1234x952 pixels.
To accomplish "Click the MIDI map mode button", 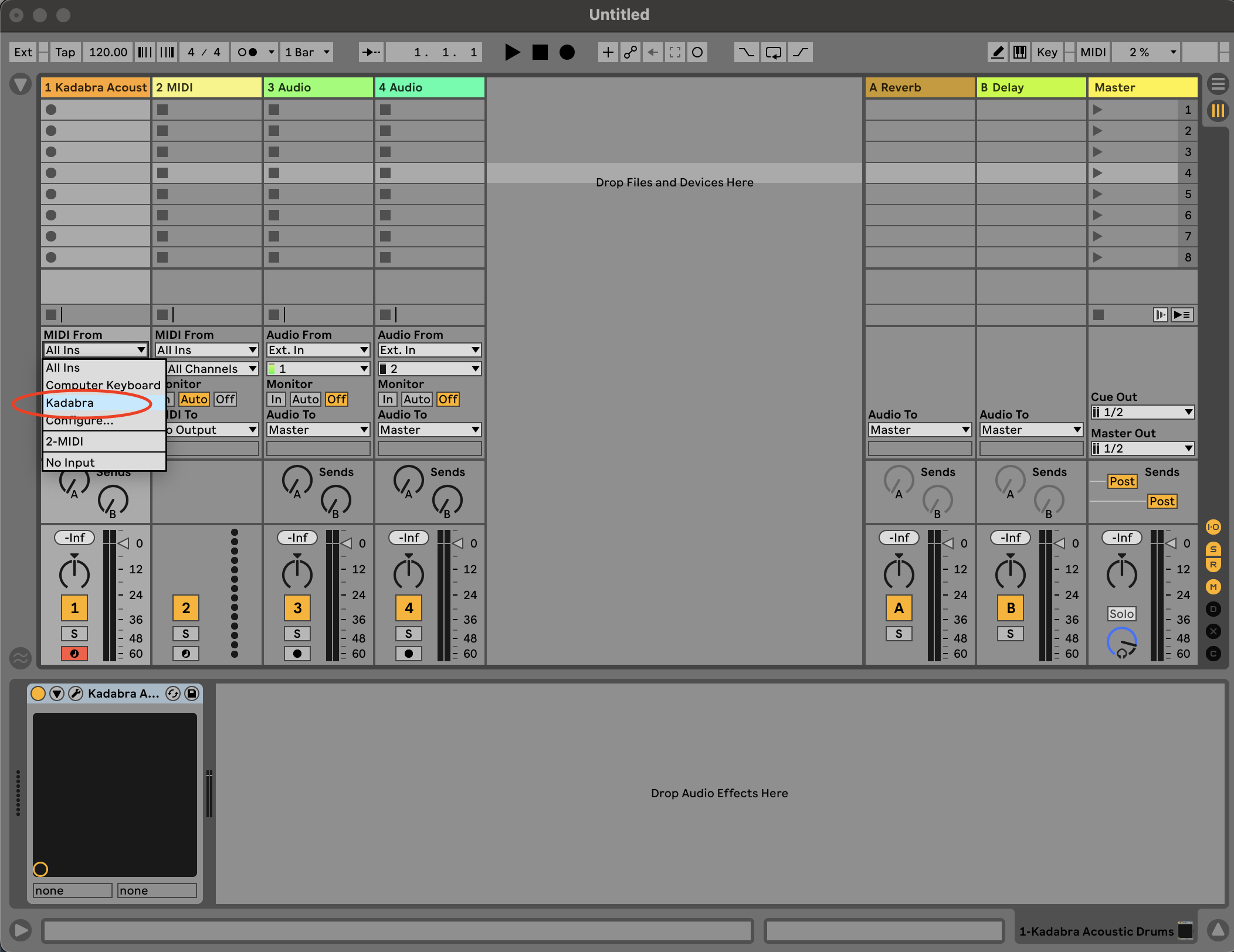I will click(1093, 52).
